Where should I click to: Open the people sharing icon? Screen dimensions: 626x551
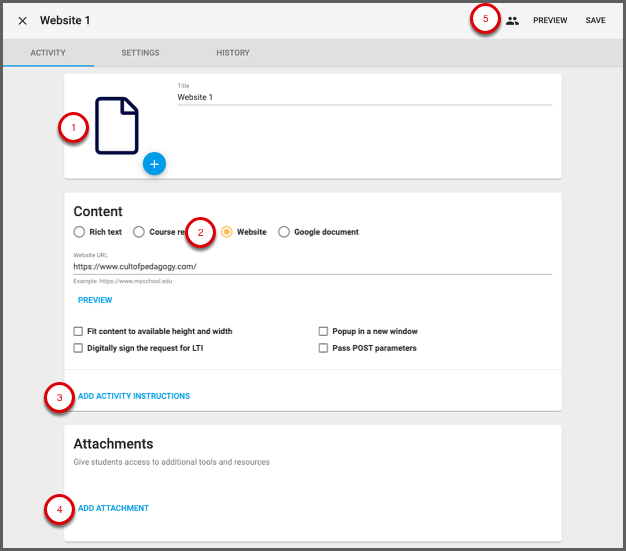512,20
